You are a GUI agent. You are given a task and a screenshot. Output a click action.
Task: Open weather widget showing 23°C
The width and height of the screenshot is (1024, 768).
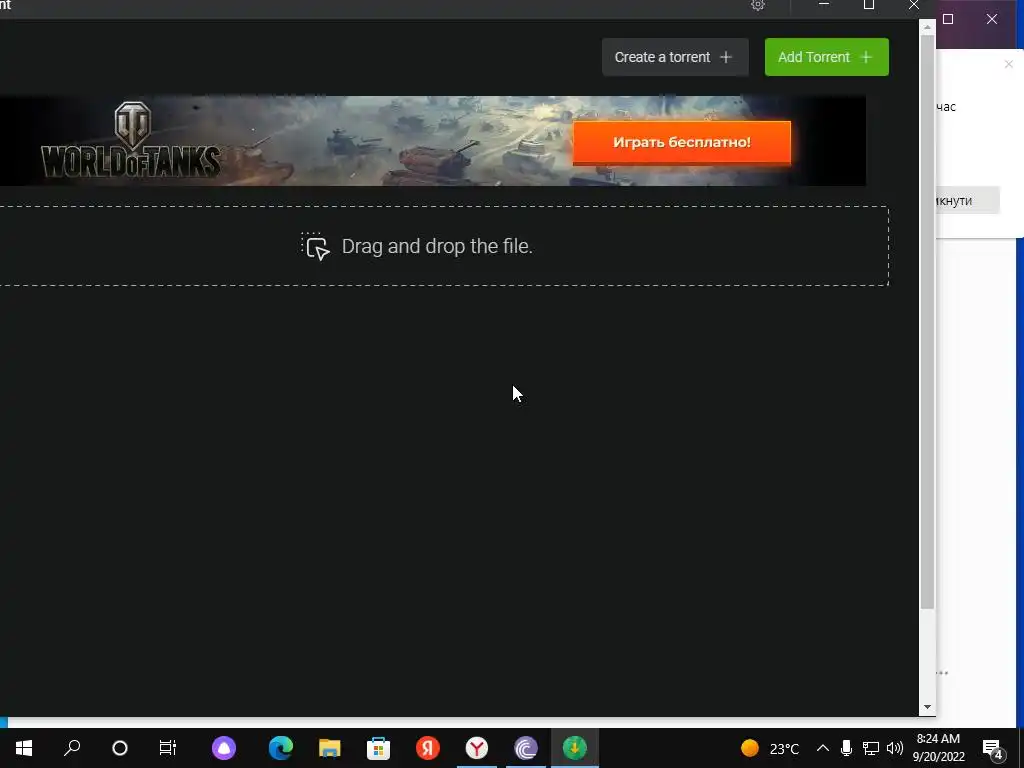click(770, 748)
